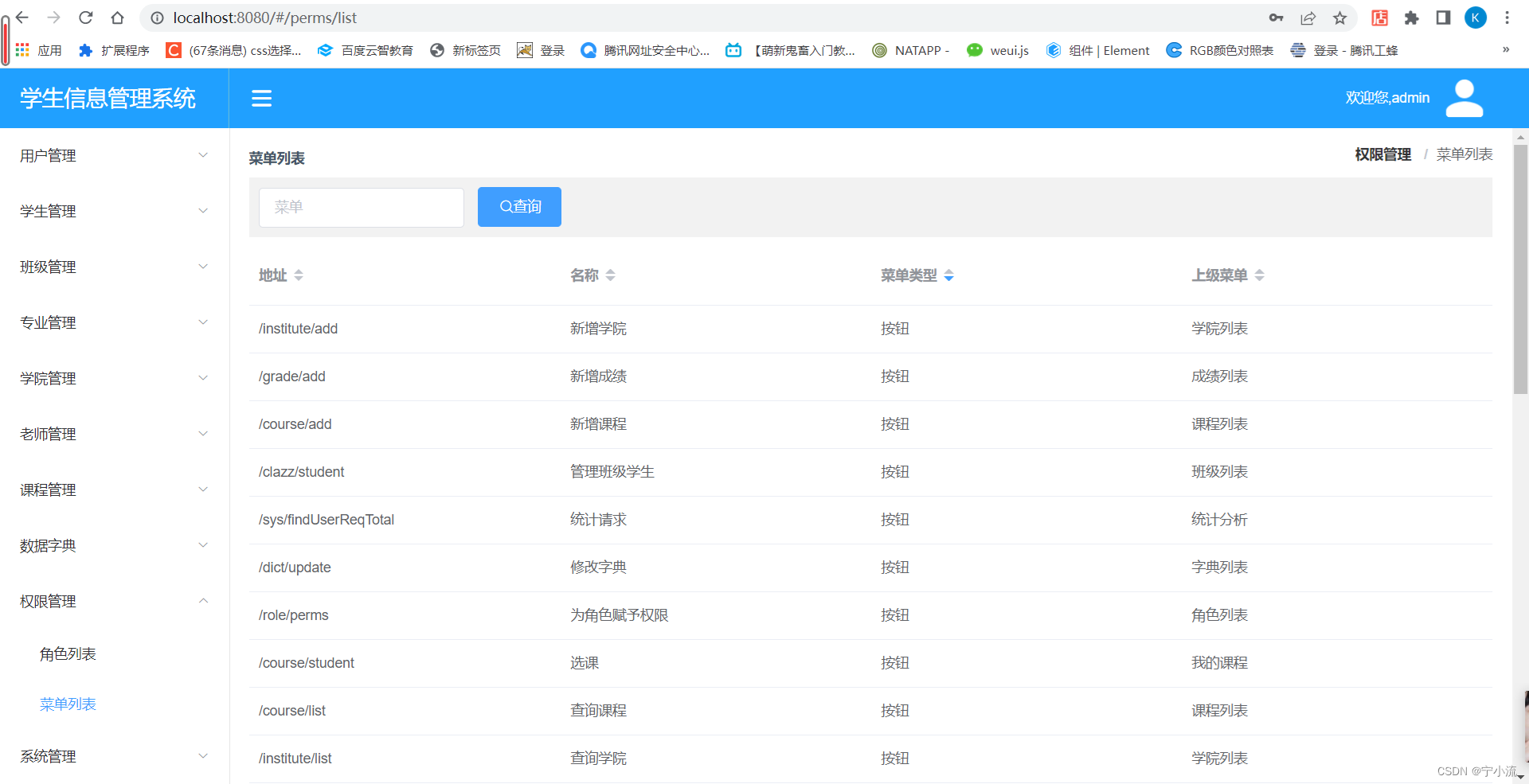Expand the 班级管理 menu

[114, 267]
